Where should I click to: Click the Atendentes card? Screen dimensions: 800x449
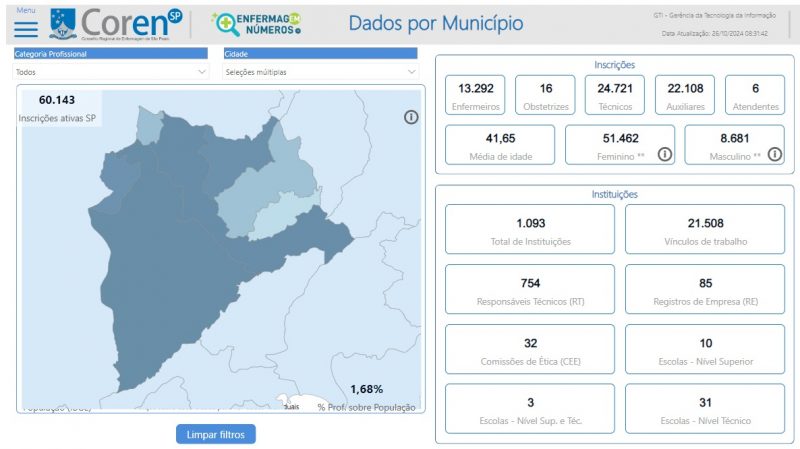(755, 95)
